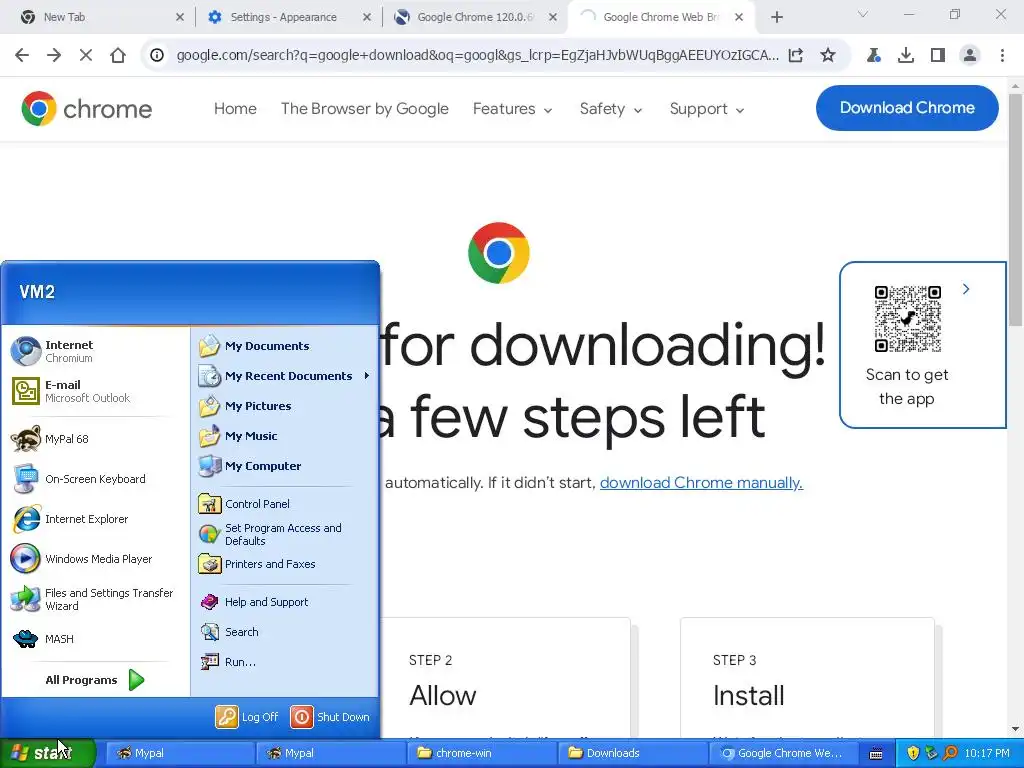Stop loading the page

pos(86,56)
